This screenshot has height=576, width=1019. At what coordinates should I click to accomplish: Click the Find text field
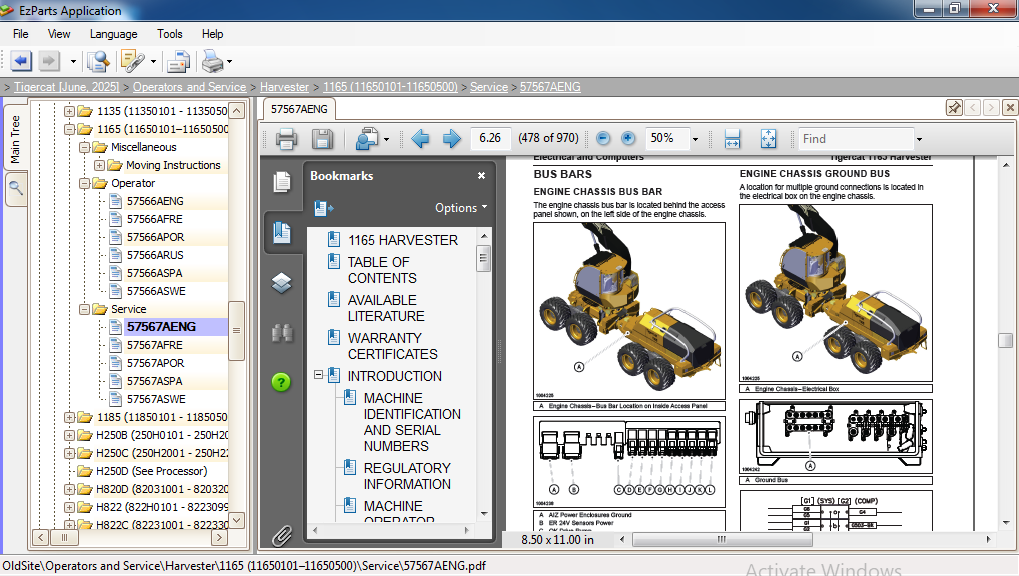(x=856, y=138)
